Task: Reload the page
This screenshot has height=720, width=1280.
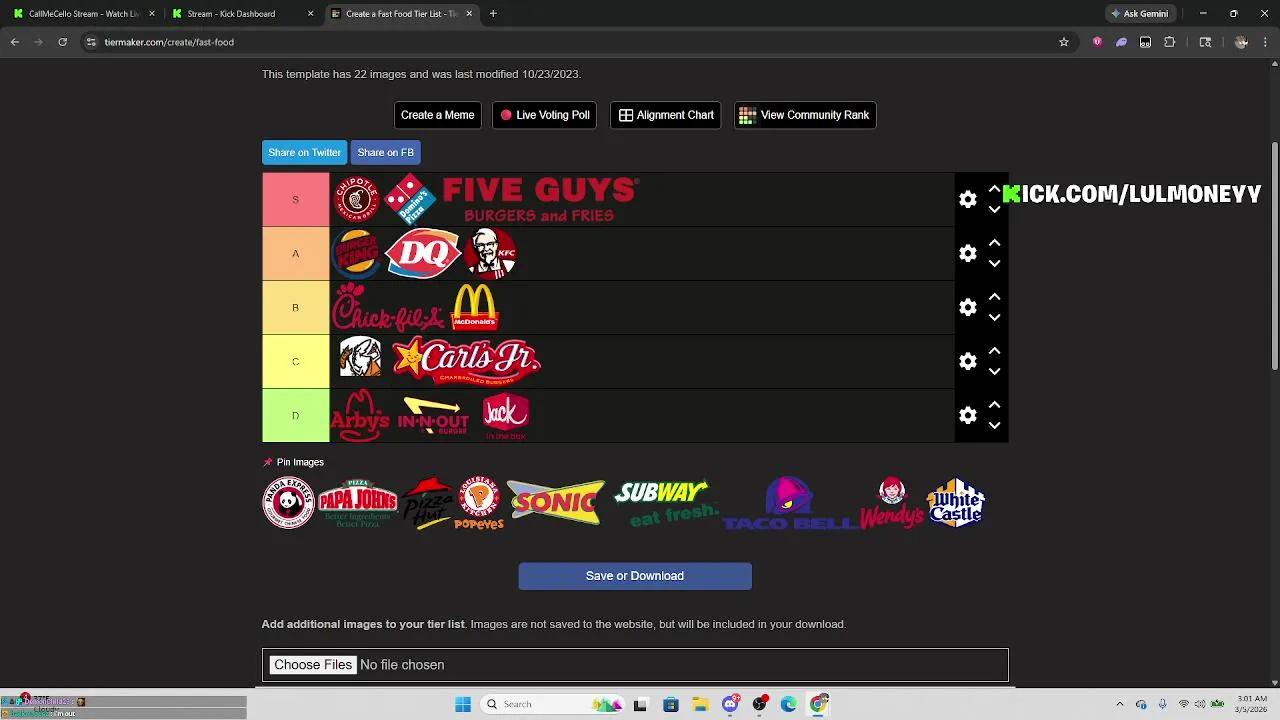Action: 62,42
